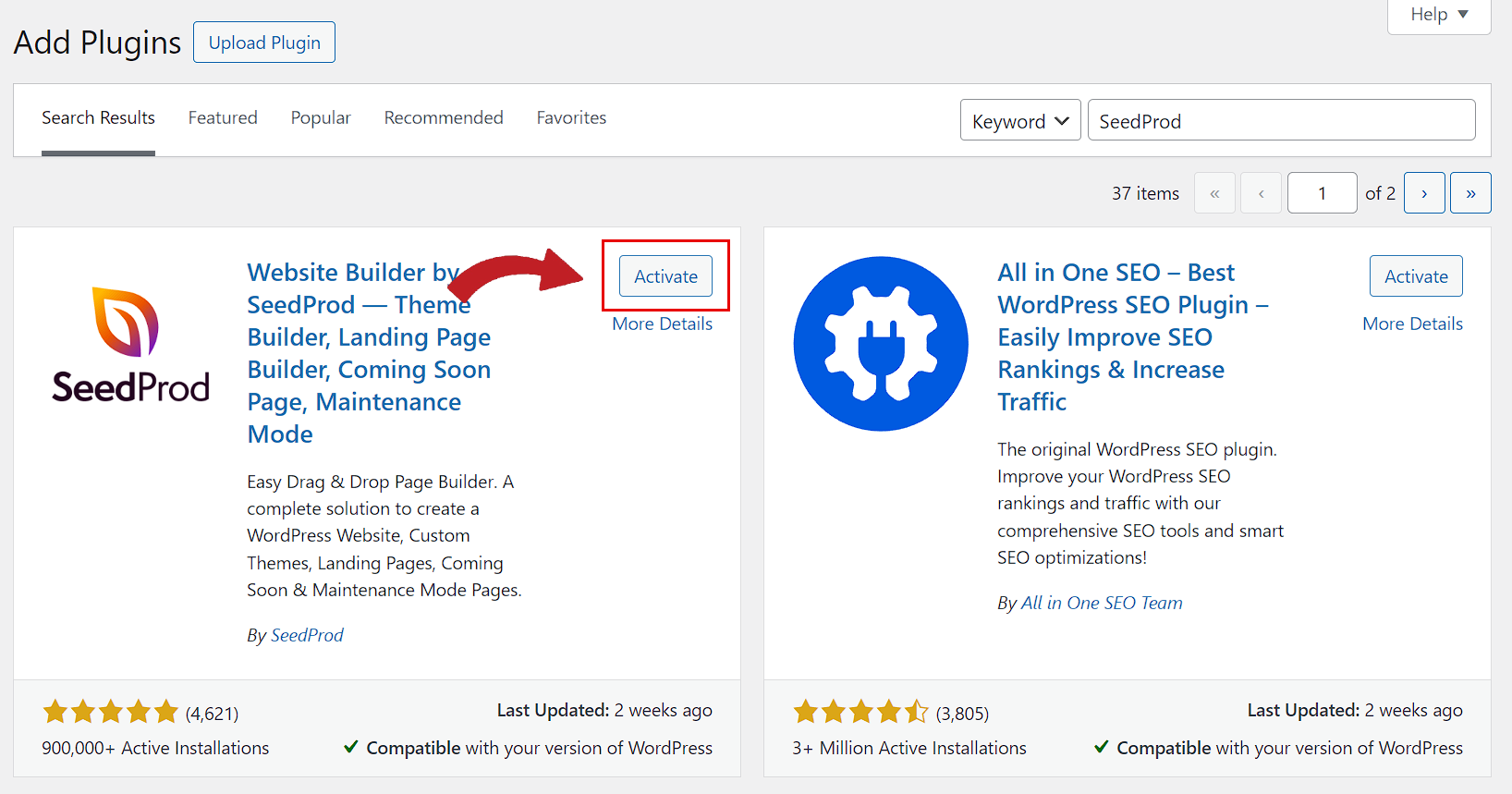
Task: Click the SeedProd author link
Action: (307, 635)
